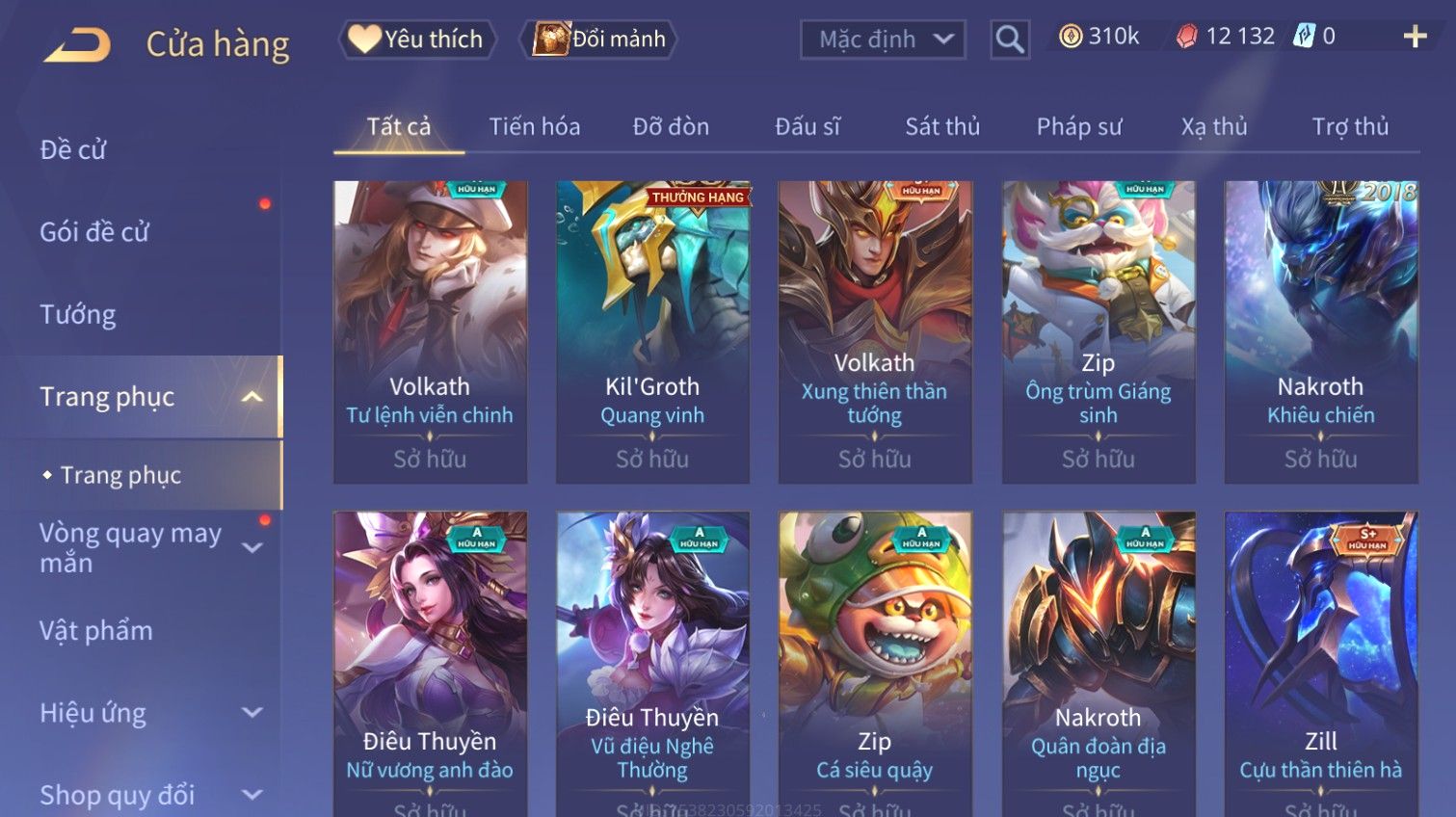The width and height of the screenshot is (1456, 817).
Task: Open the Tướng menu item
Action: click(x=78, y=315)
